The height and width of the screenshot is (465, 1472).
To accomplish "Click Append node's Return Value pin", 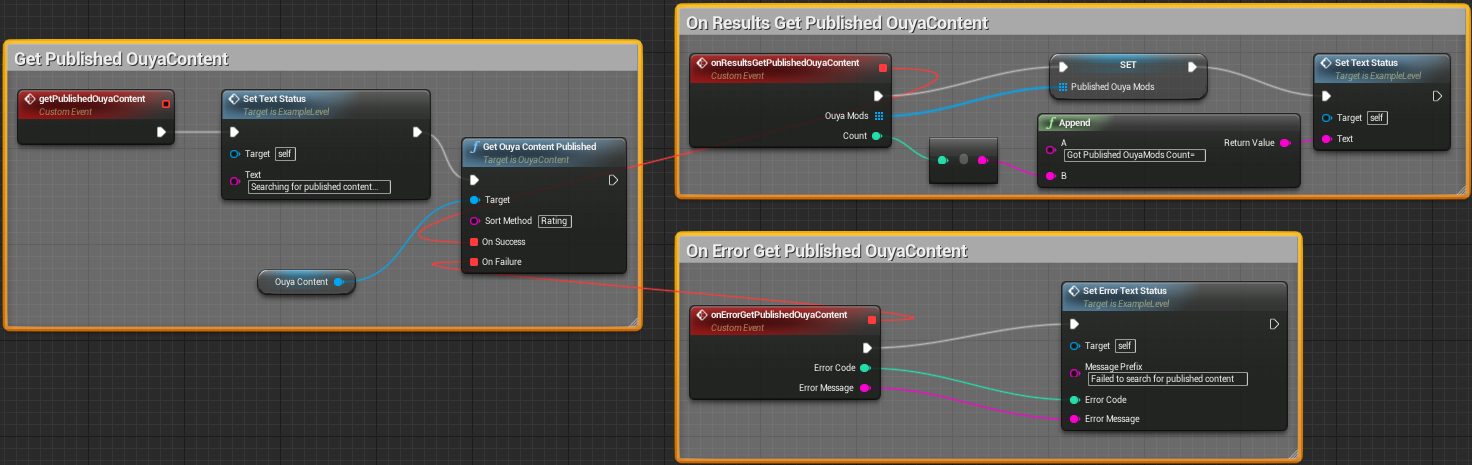I will [x=1285, y=143].
